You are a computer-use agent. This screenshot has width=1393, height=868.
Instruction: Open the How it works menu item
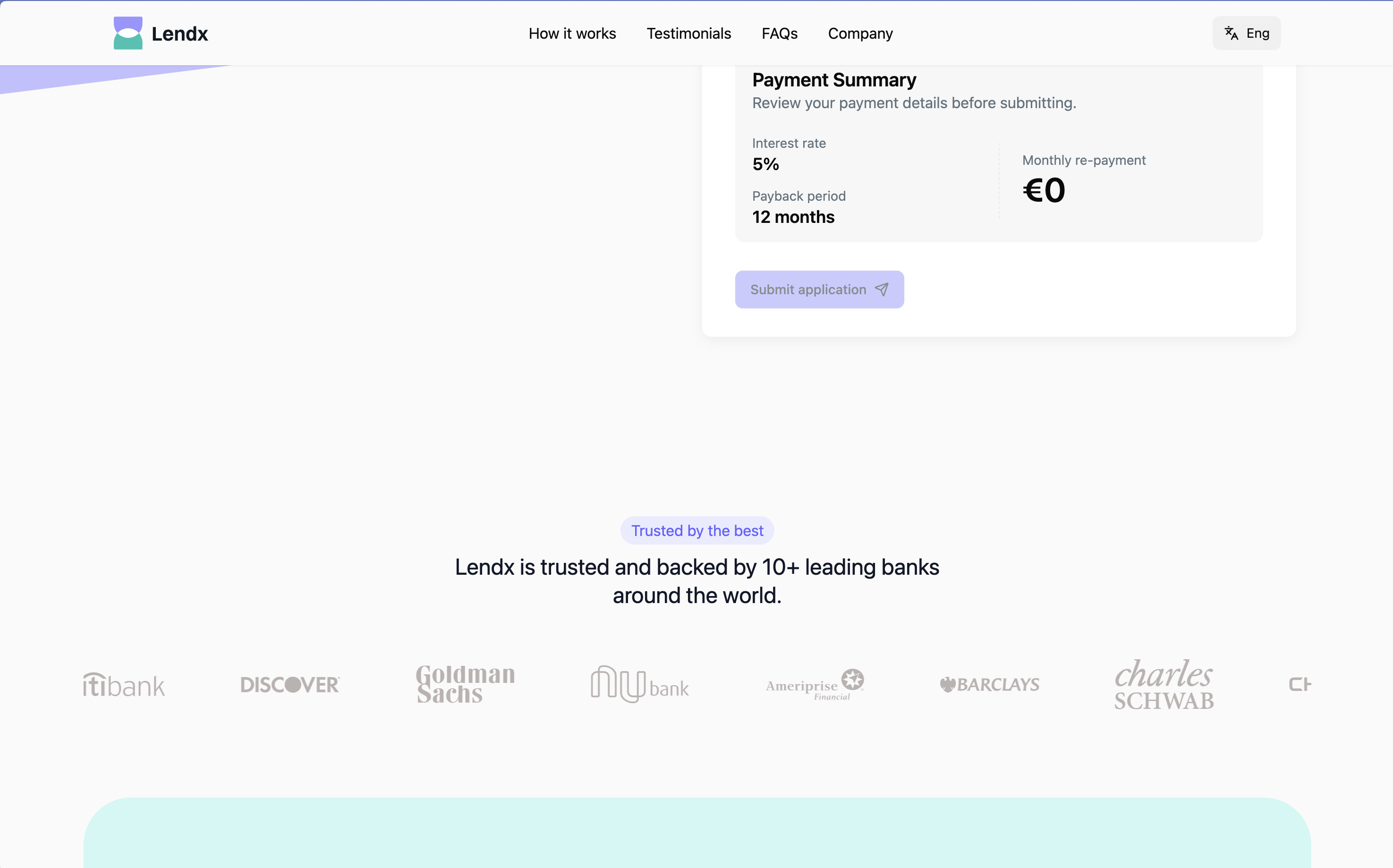click(x=572, y=34)
